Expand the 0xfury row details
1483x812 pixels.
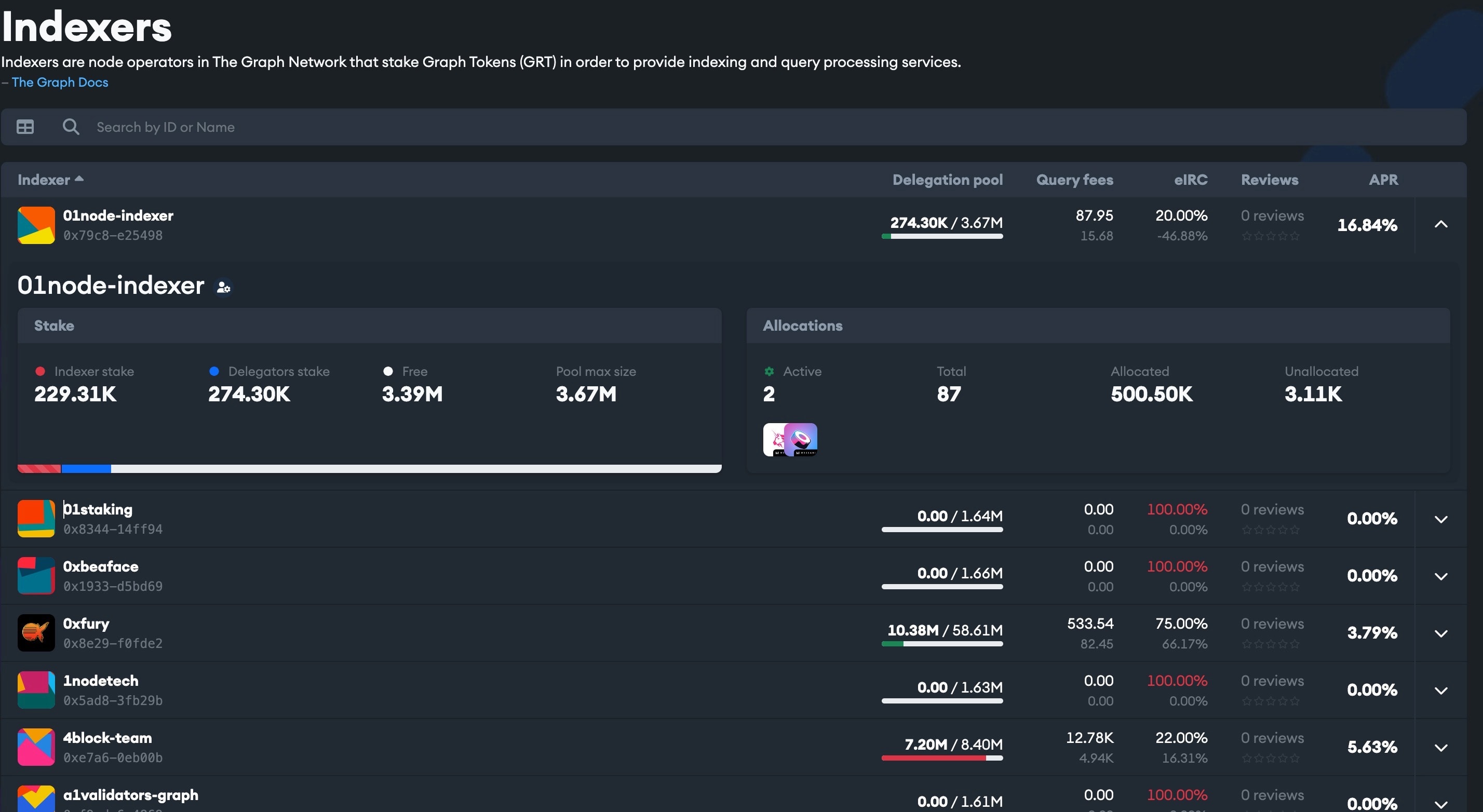[1440, 633]
